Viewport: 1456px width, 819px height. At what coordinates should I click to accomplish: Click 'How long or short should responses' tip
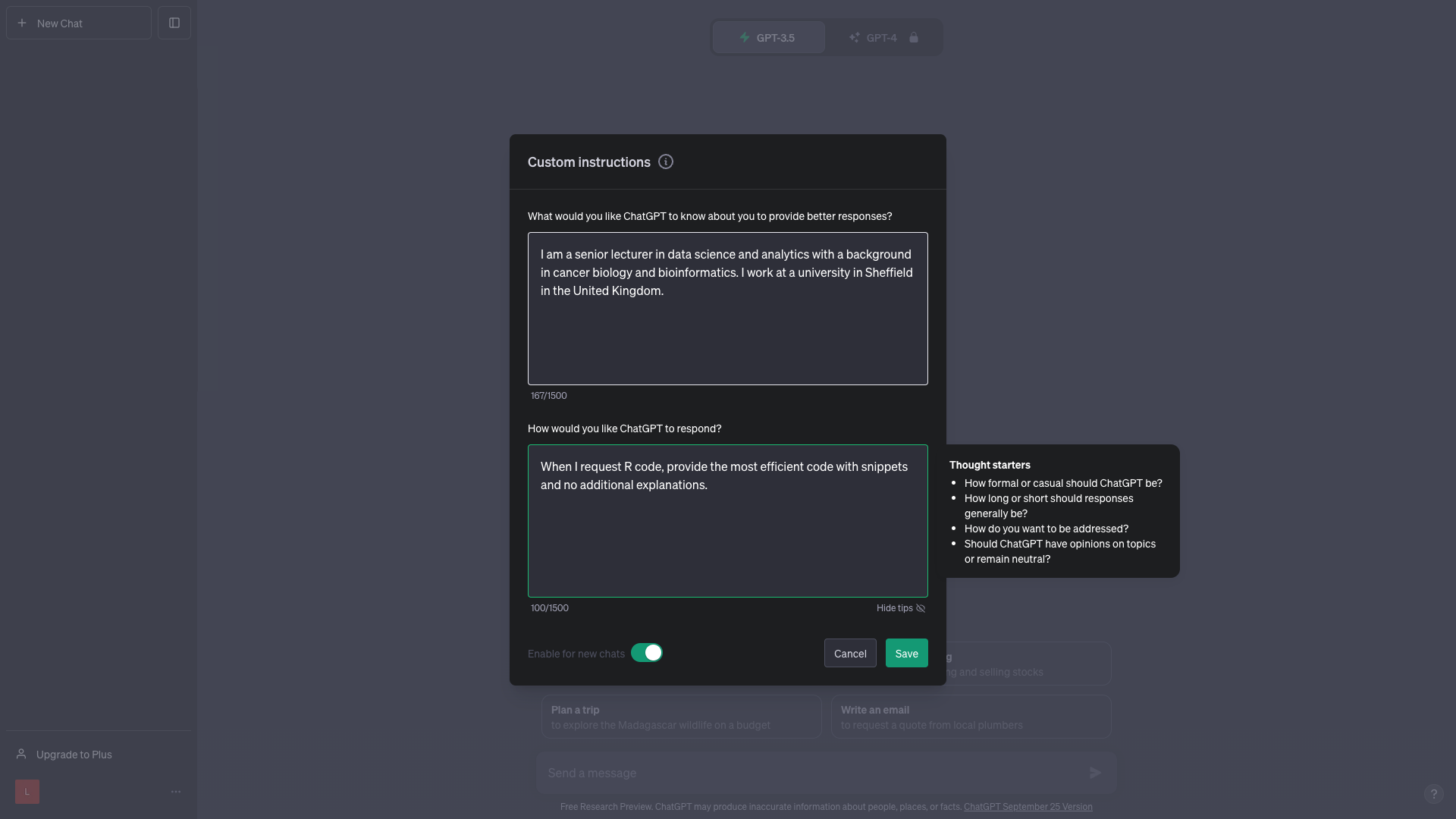(x=1049, y=506)
